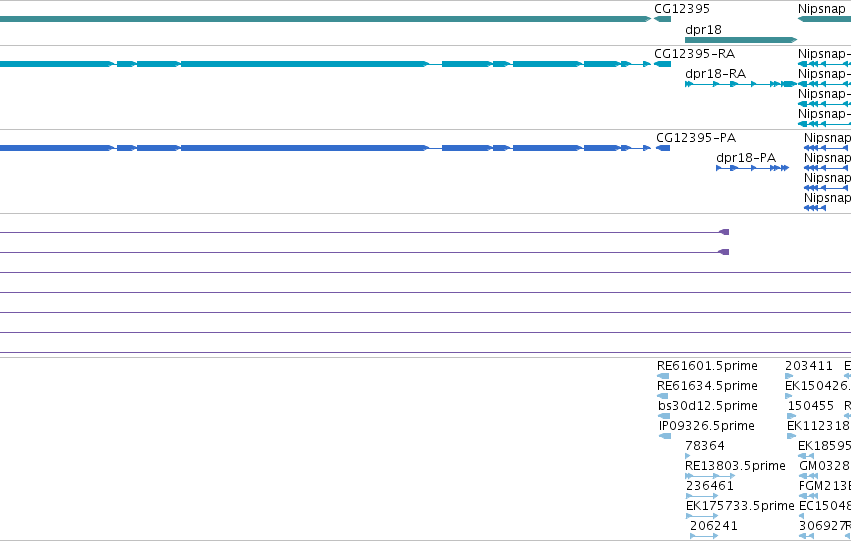Click the GM0328 EST label

824,466
